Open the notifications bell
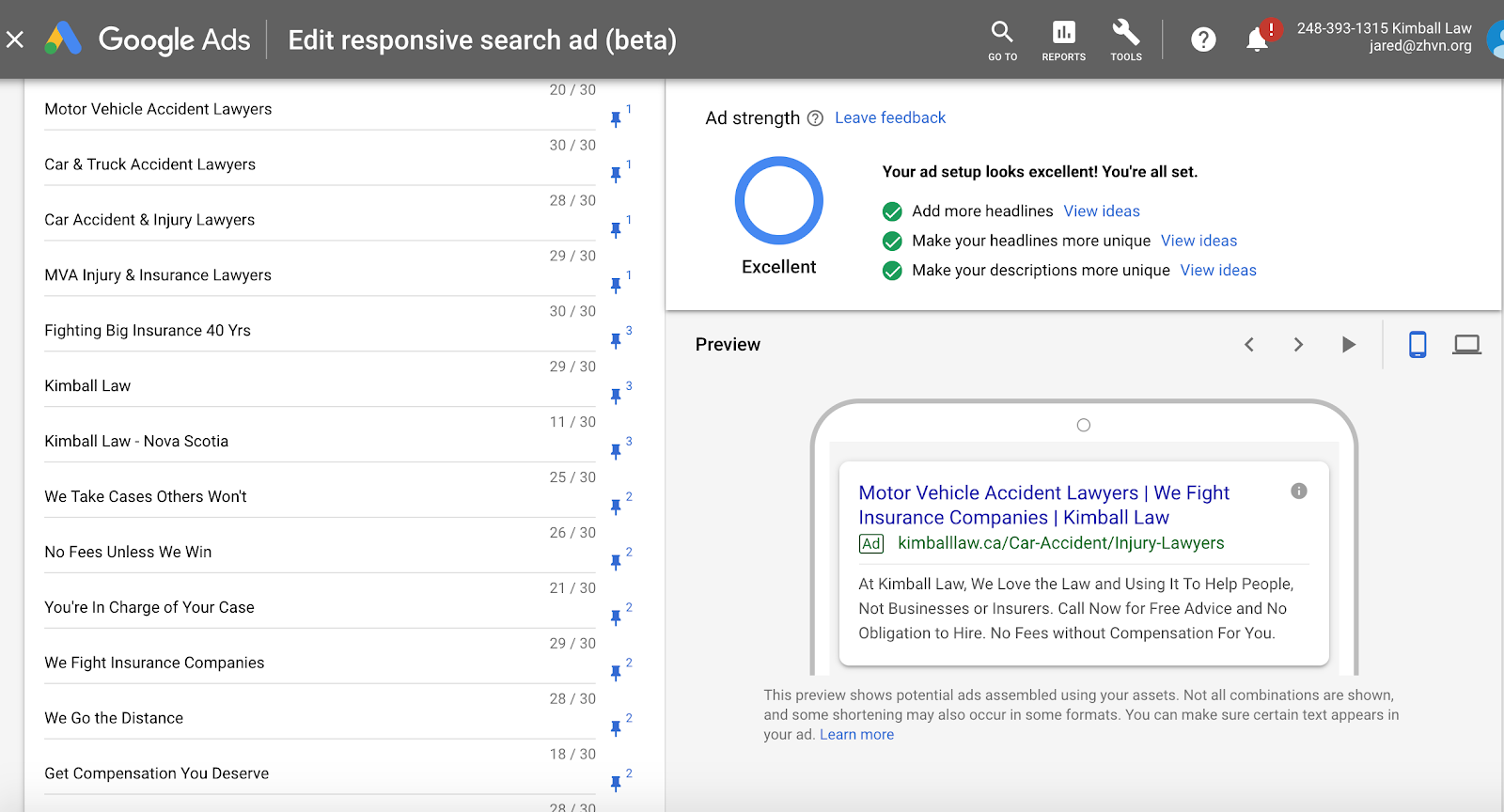 (1258, 39)
